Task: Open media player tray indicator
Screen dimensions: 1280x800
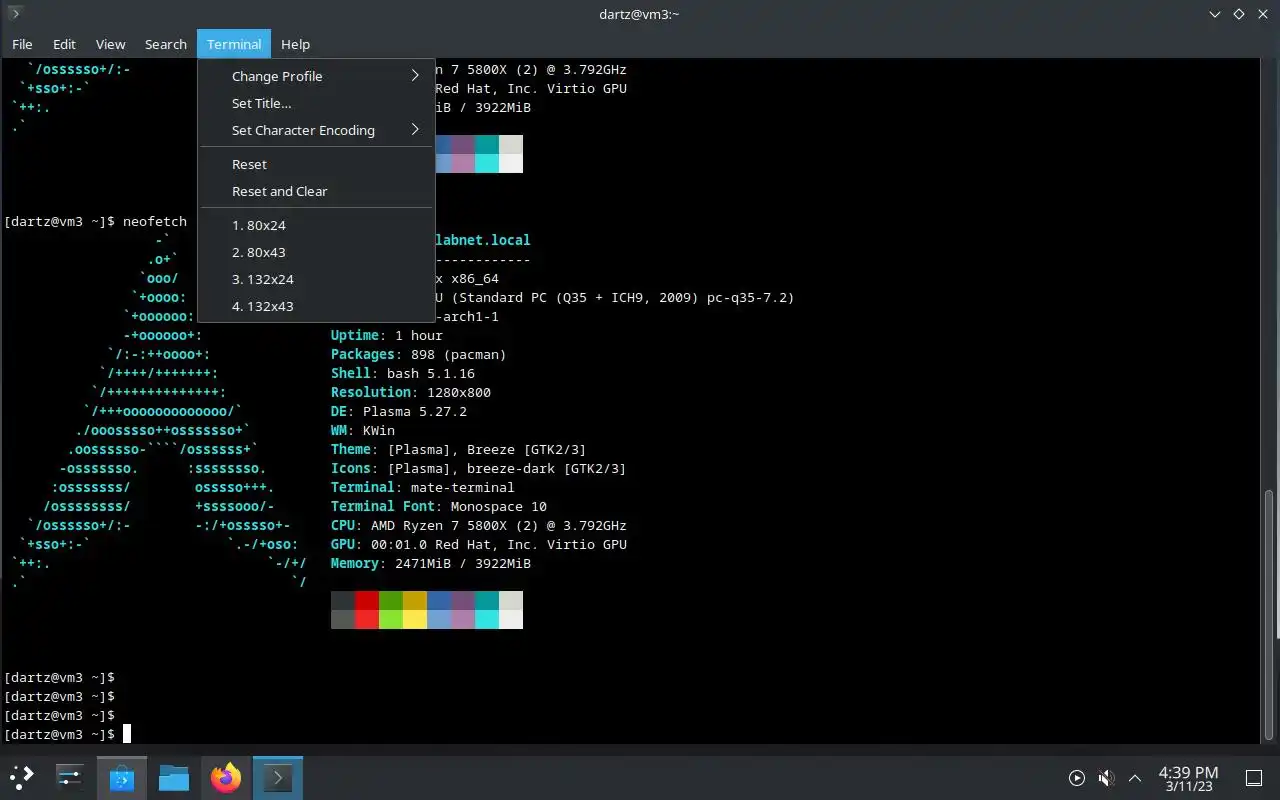Action: click(1077, 777)
